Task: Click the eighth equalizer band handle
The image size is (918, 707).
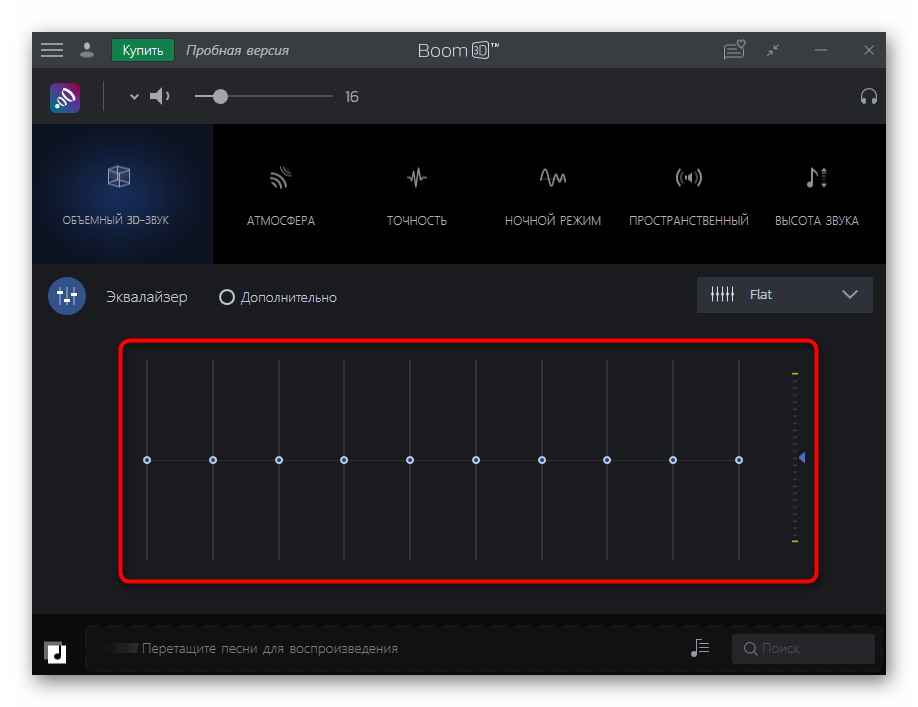Action: pos(607,460)
